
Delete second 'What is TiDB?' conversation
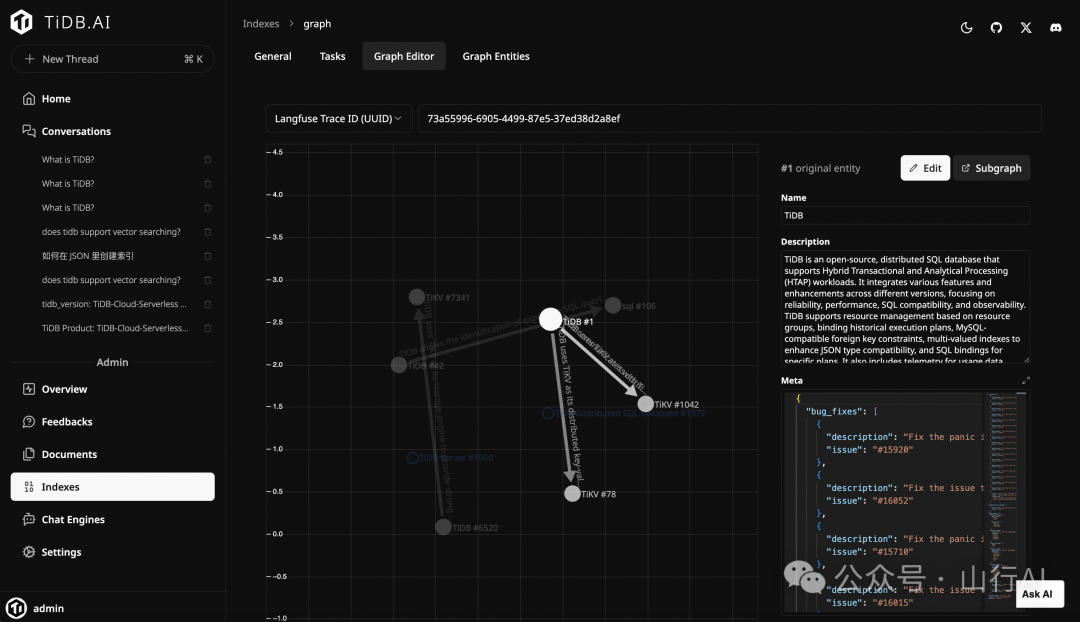click(207, 183)
